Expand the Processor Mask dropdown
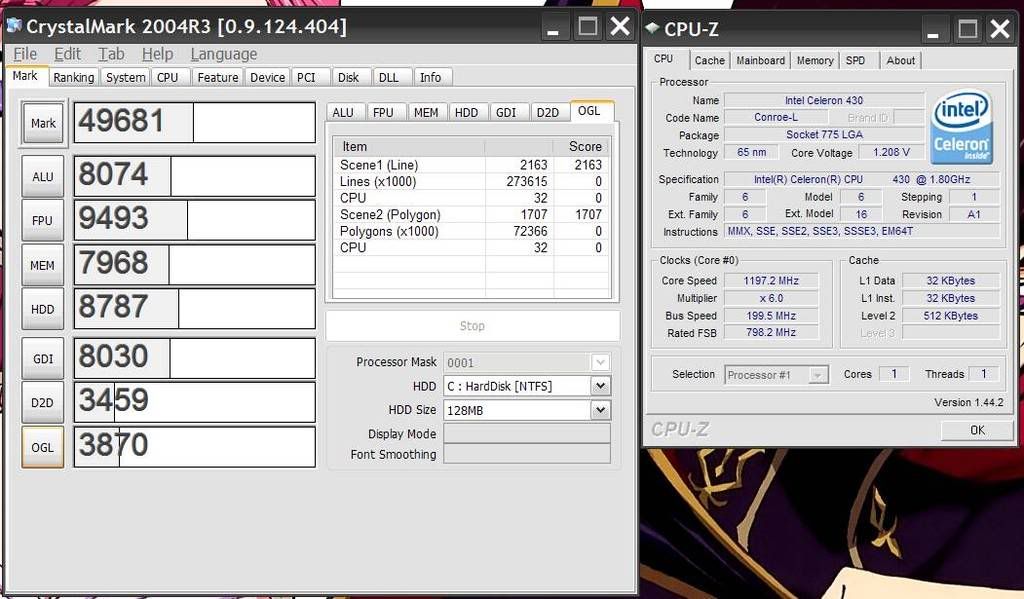 pos(600,362)
